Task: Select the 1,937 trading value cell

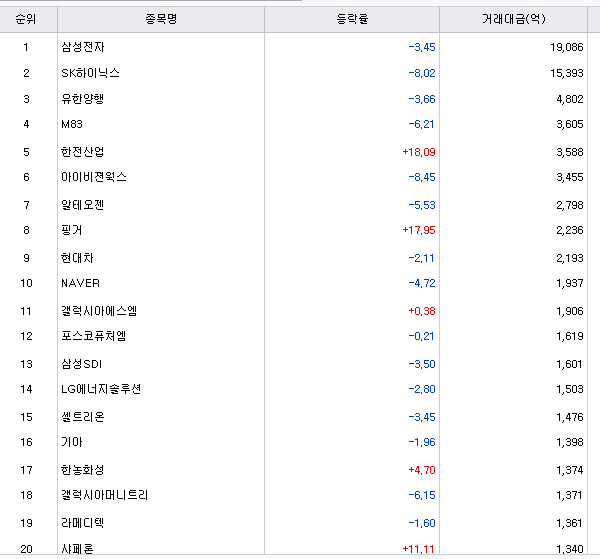Action: [x=570, y=283]
